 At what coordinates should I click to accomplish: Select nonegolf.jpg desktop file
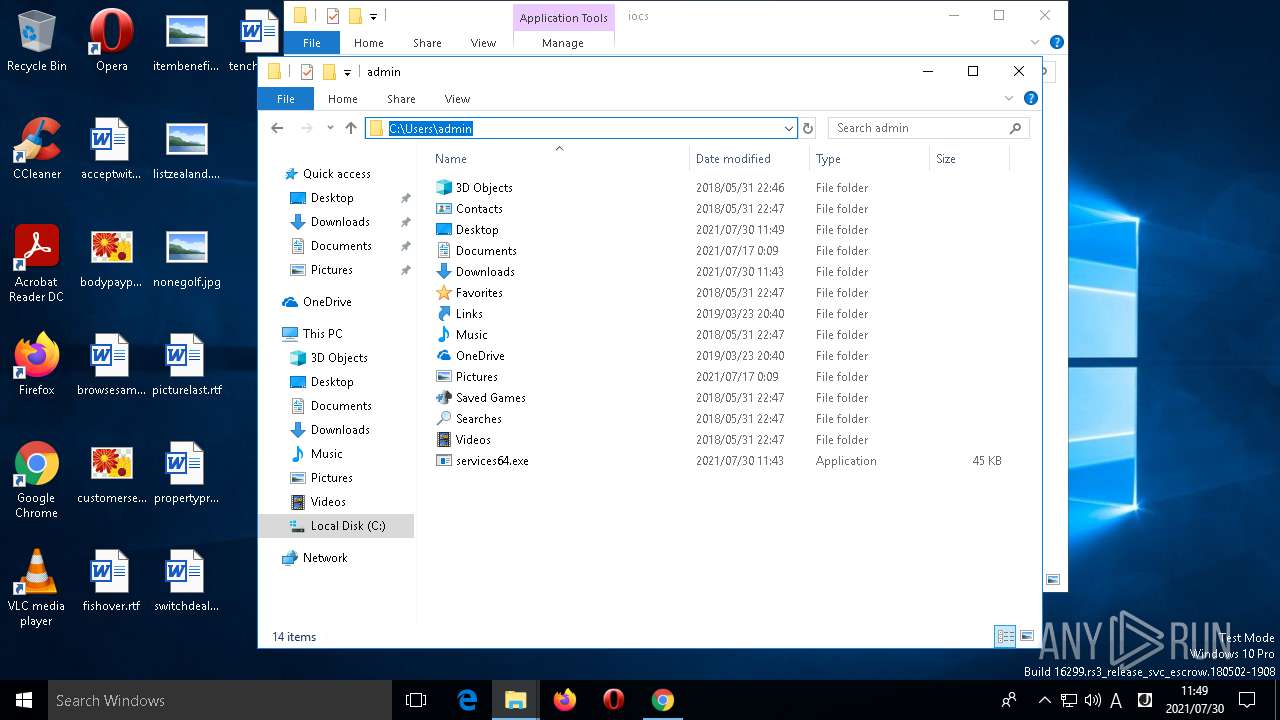point(187,257)
